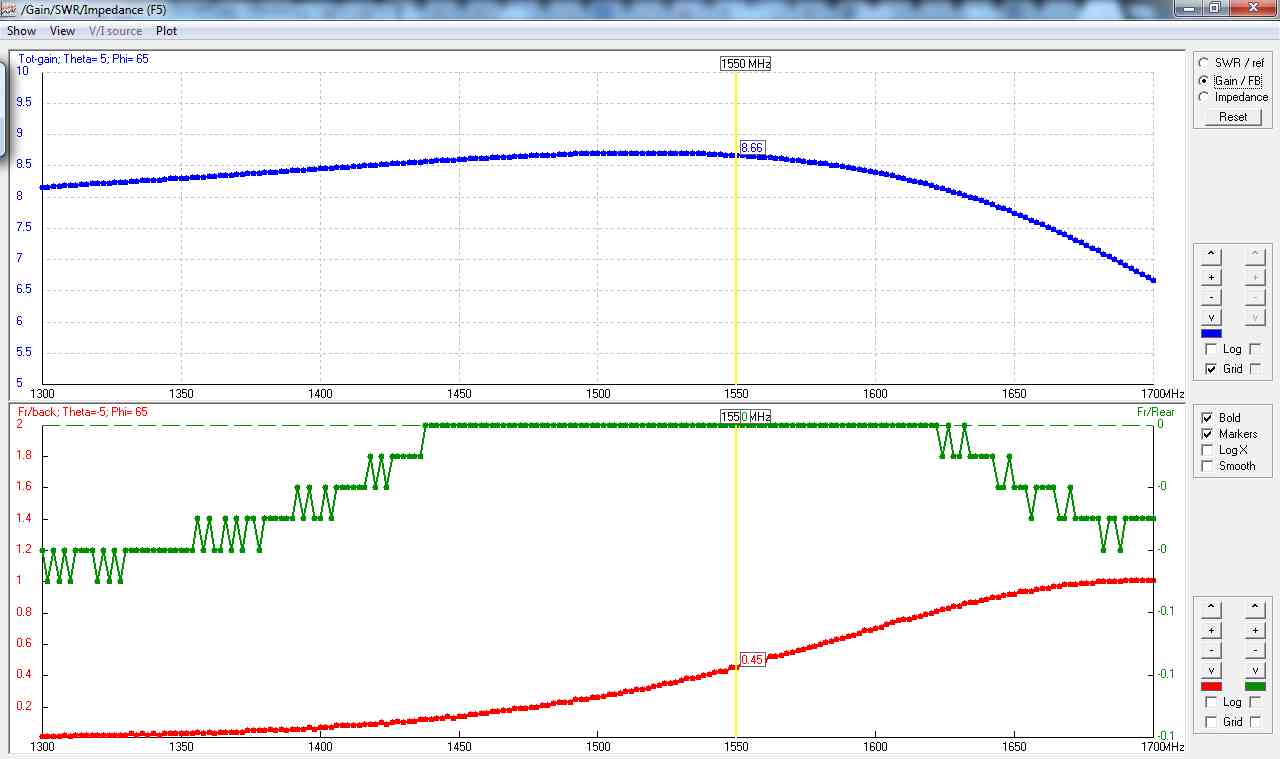Uncheck the Markers checkbox

pyautogui.click(x=1207, y=434)
